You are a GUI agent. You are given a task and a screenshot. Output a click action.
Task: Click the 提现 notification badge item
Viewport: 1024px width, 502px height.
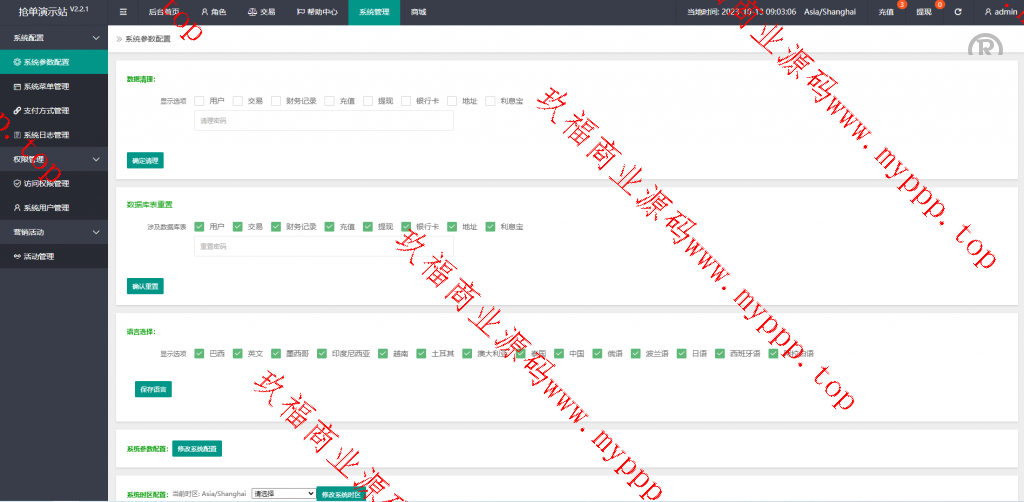point(924,12)
